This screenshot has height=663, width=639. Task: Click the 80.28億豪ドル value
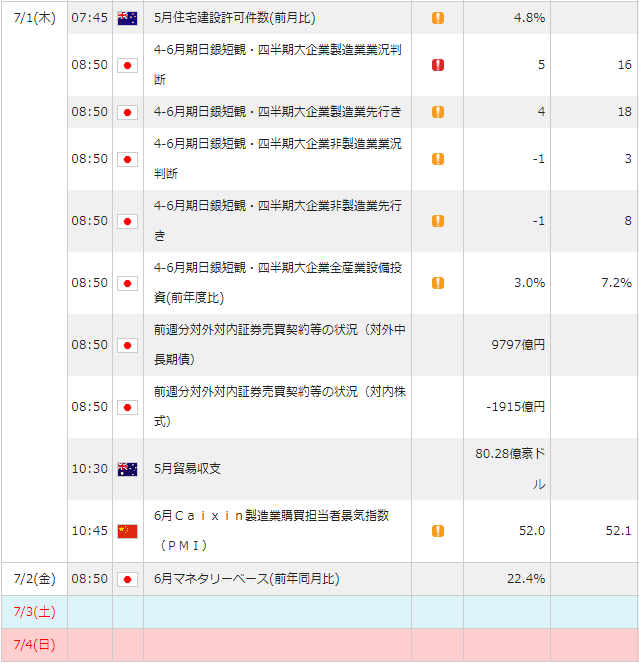(x=510, y=469)
